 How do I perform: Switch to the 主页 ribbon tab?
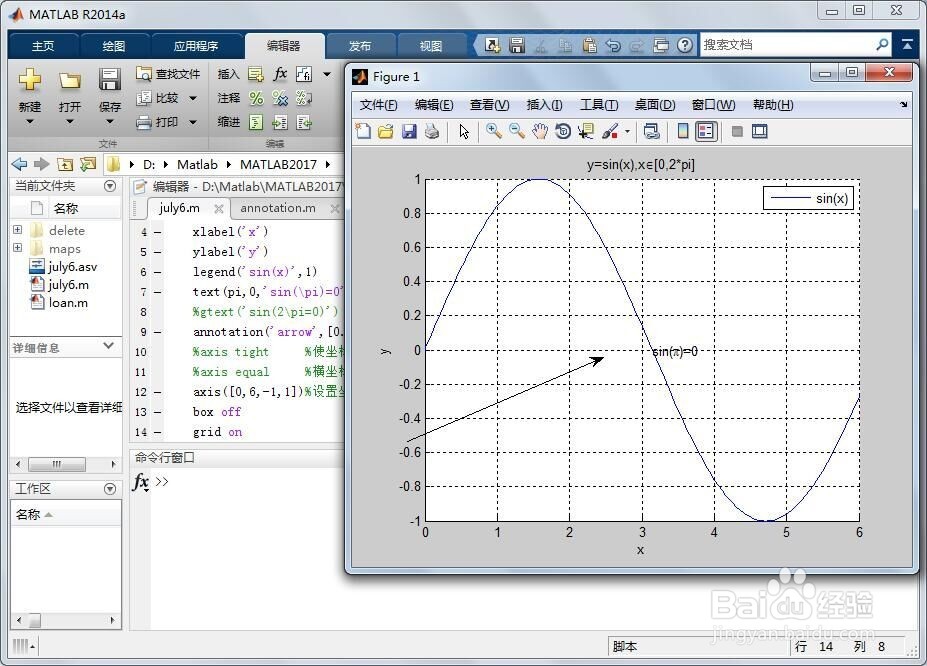[x=43, y=46]
